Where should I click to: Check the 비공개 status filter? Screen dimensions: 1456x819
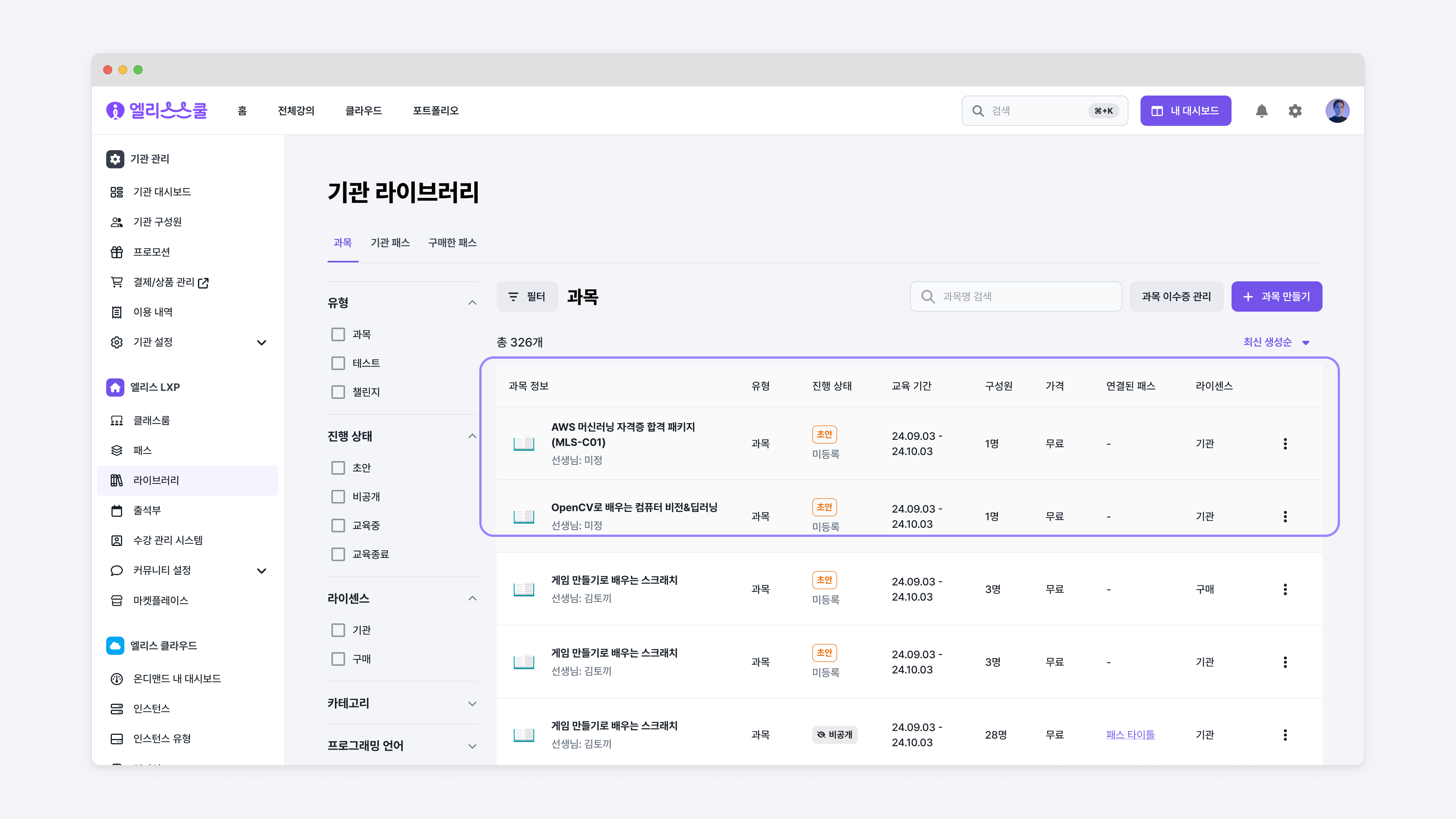pyautogui.click(x=338, y=497)
